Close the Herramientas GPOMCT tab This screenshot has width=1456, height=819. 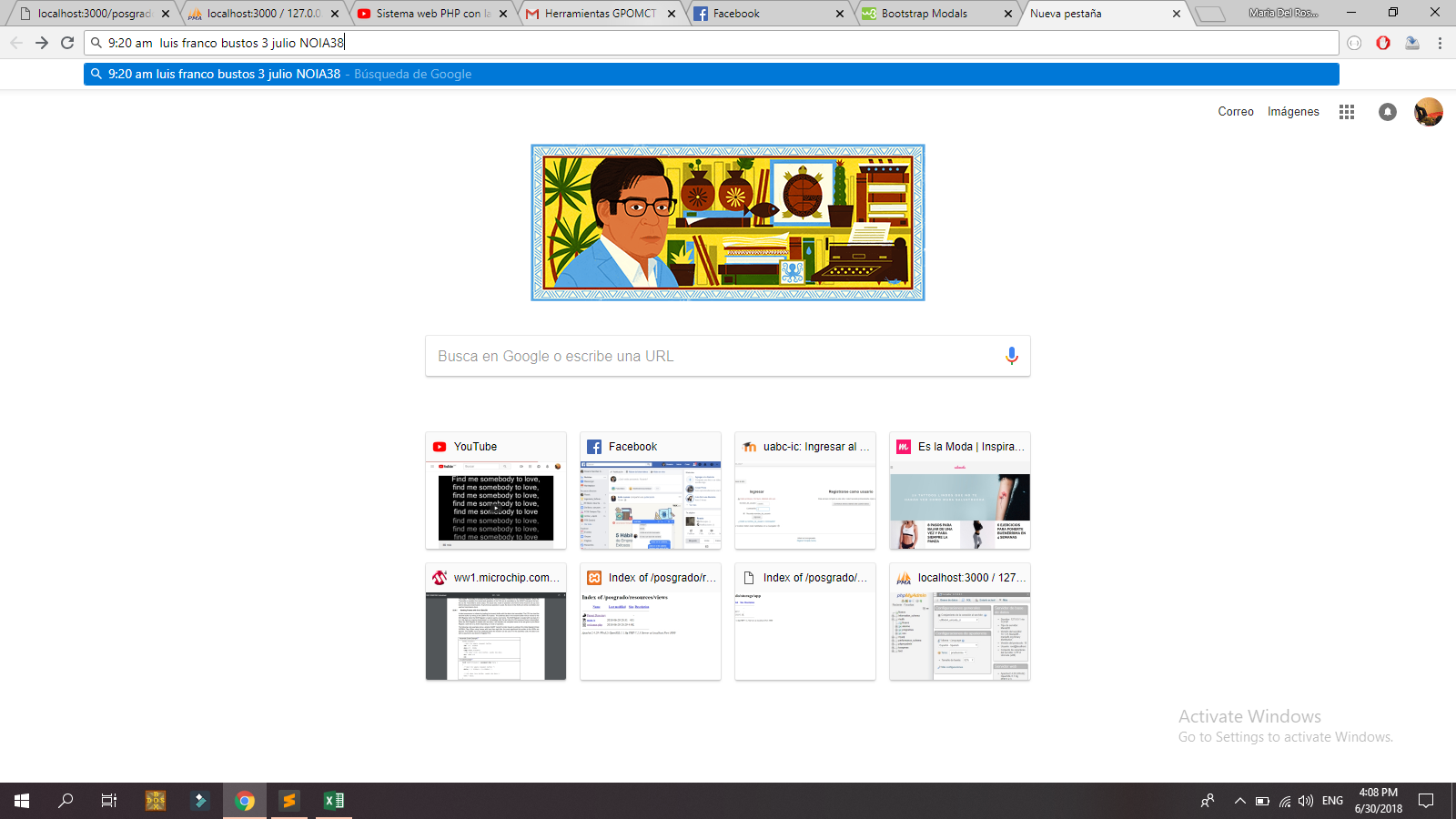pos(672,14)
